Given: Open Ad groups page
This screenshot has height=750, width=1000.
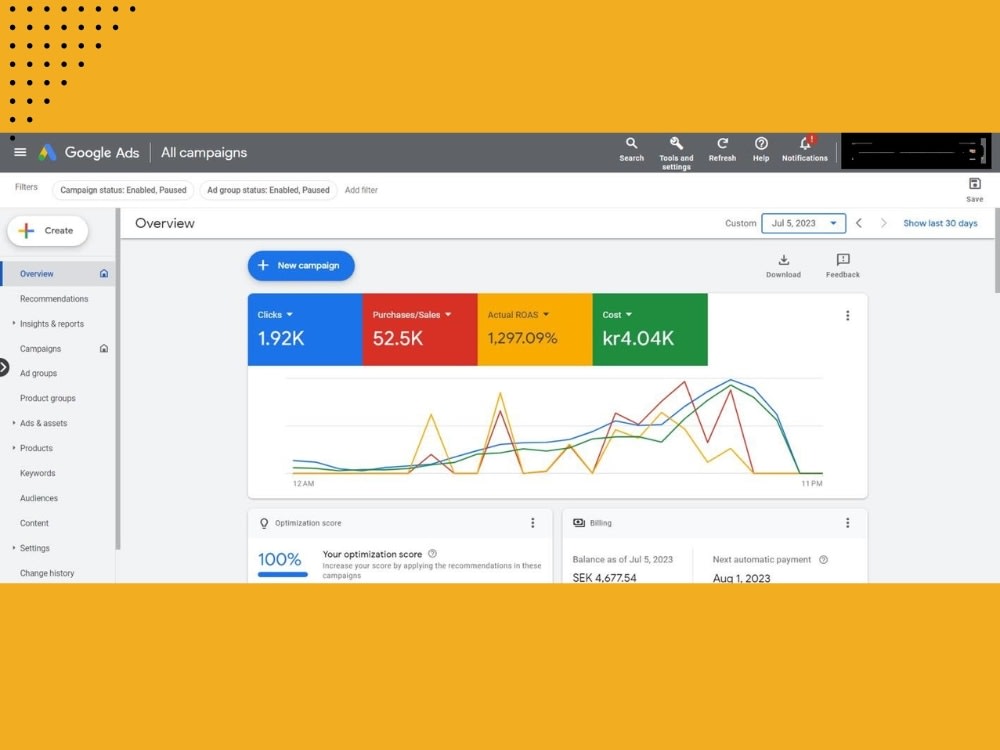Looking at the screenshot, I should [x=38, y=373].
